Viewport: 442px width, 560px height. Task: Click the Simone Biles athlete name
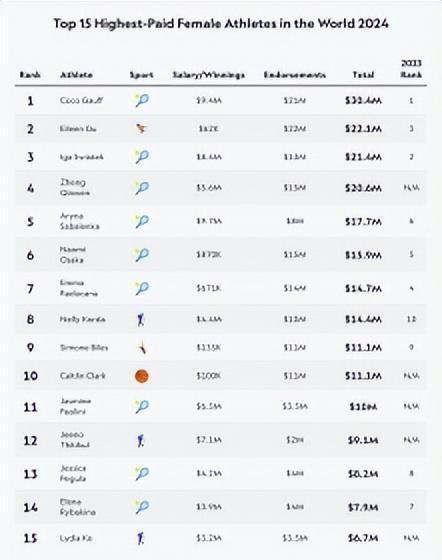84,348
